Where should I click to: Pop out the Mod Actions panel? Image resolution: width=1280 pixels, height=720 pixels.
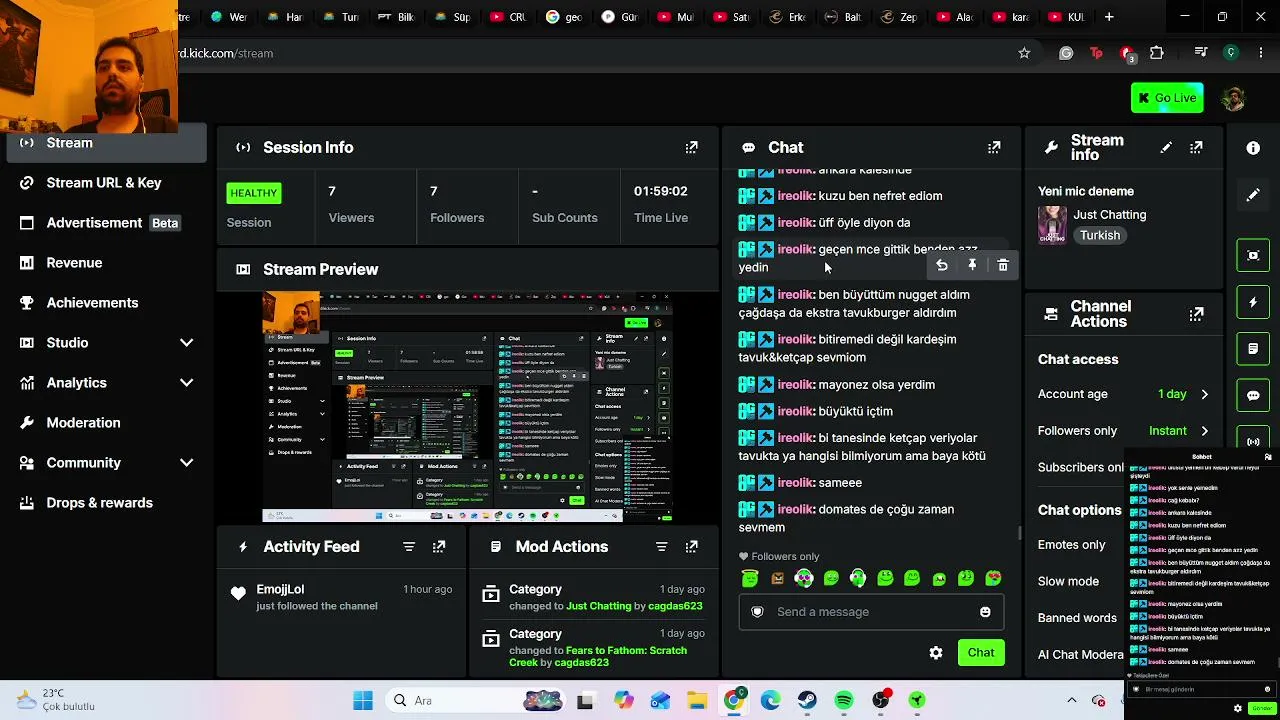coord(691,547)
